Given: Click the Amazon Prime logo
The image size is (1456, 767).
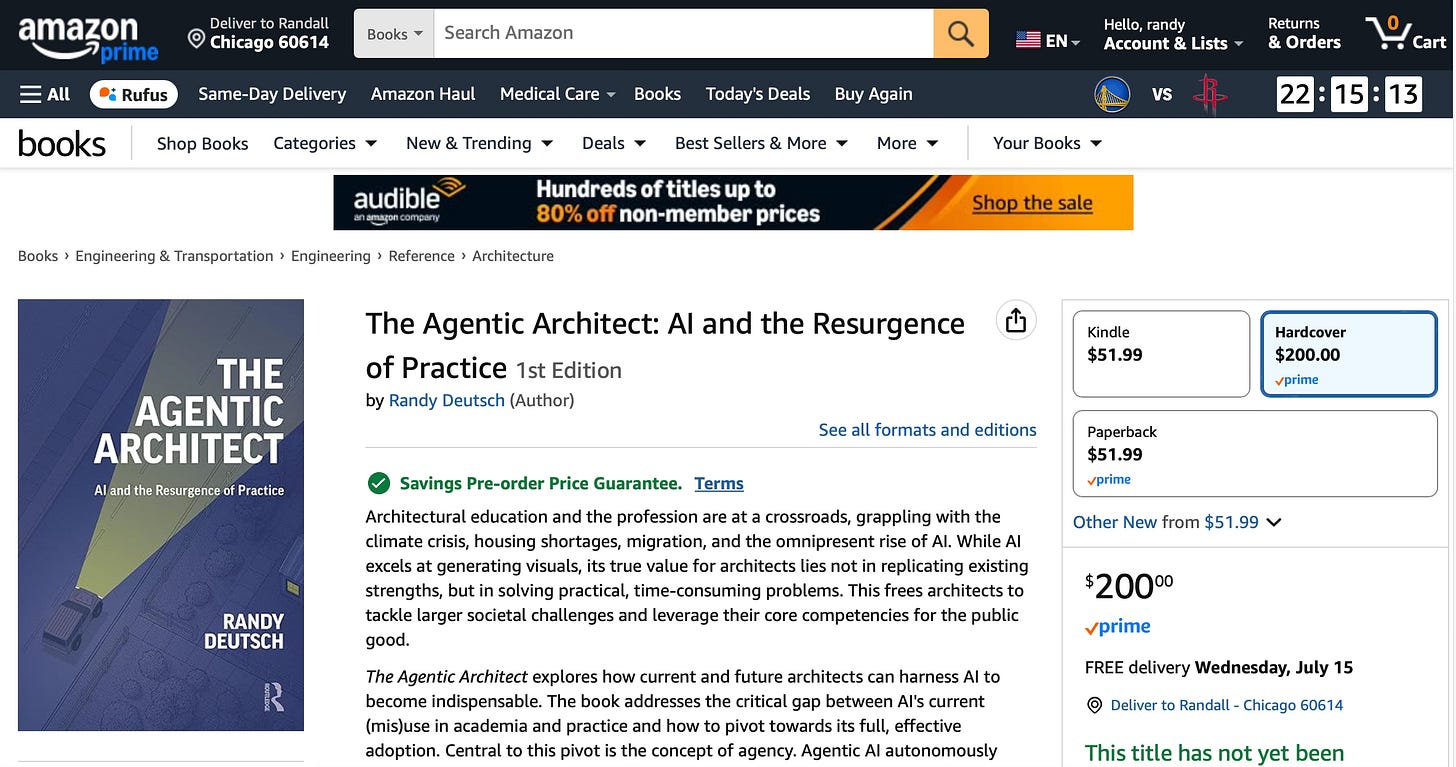Looking at the screenshot, I should click(x=89, y=38).
